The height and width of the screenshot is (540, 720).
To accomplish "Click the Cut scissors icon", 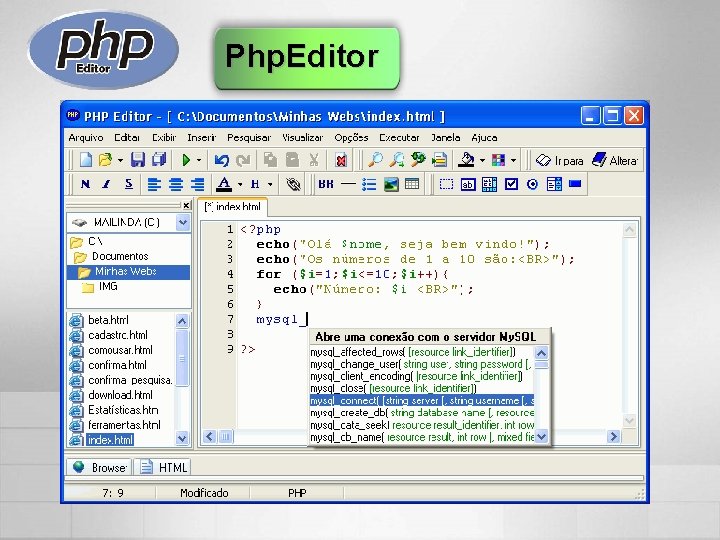I will (314, 160).
